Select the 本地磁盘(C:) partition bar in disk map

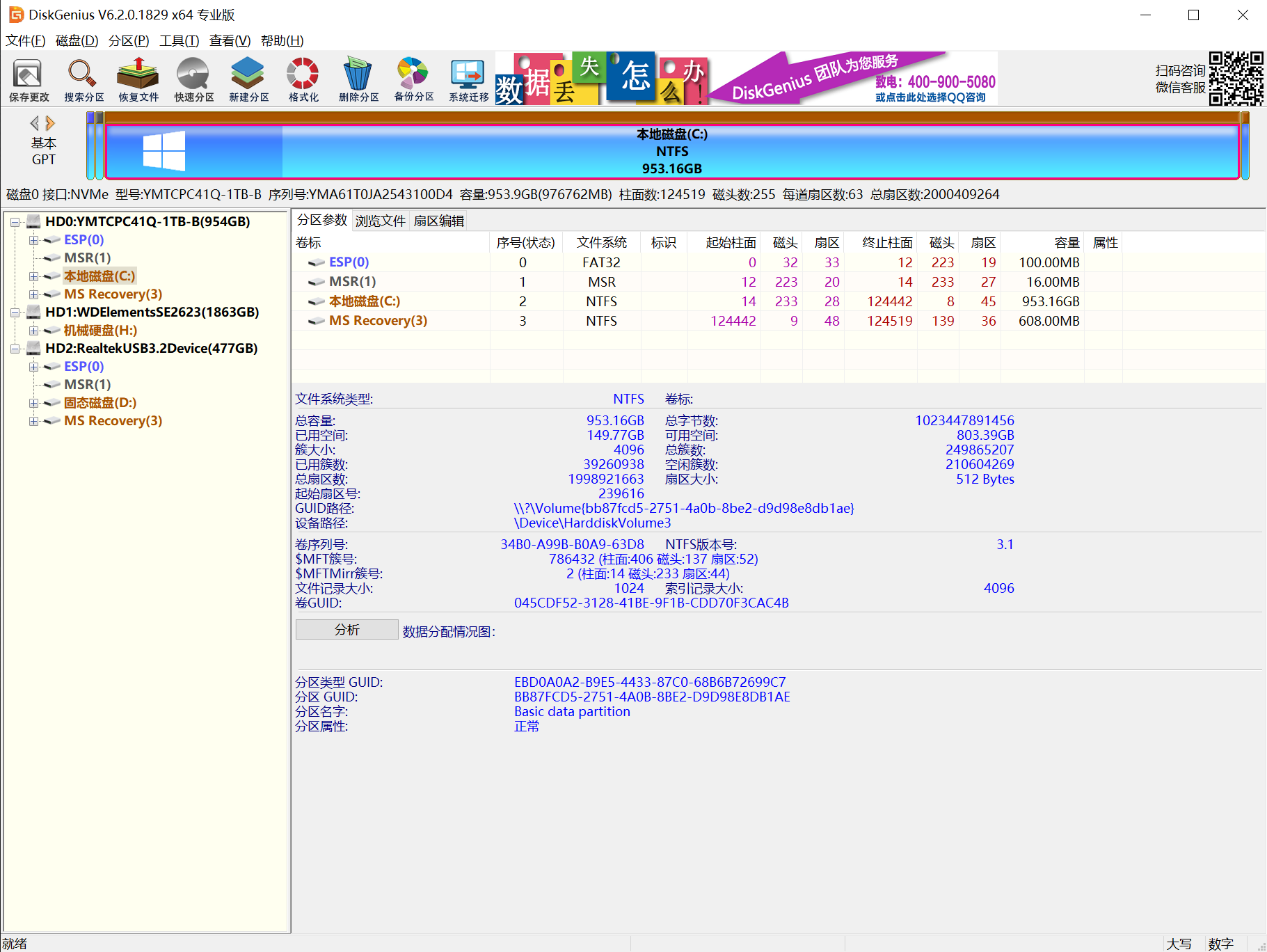(672, 151)
